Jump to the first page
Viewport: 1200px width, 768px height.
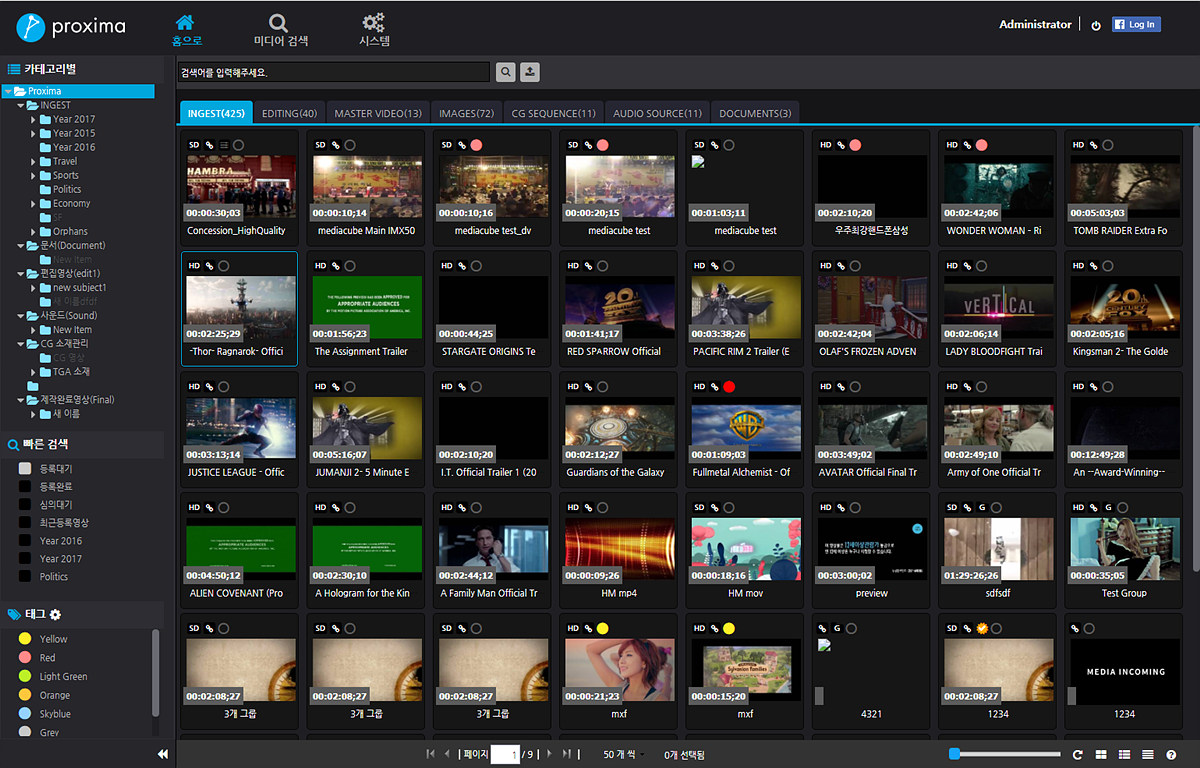pos(431,754)
